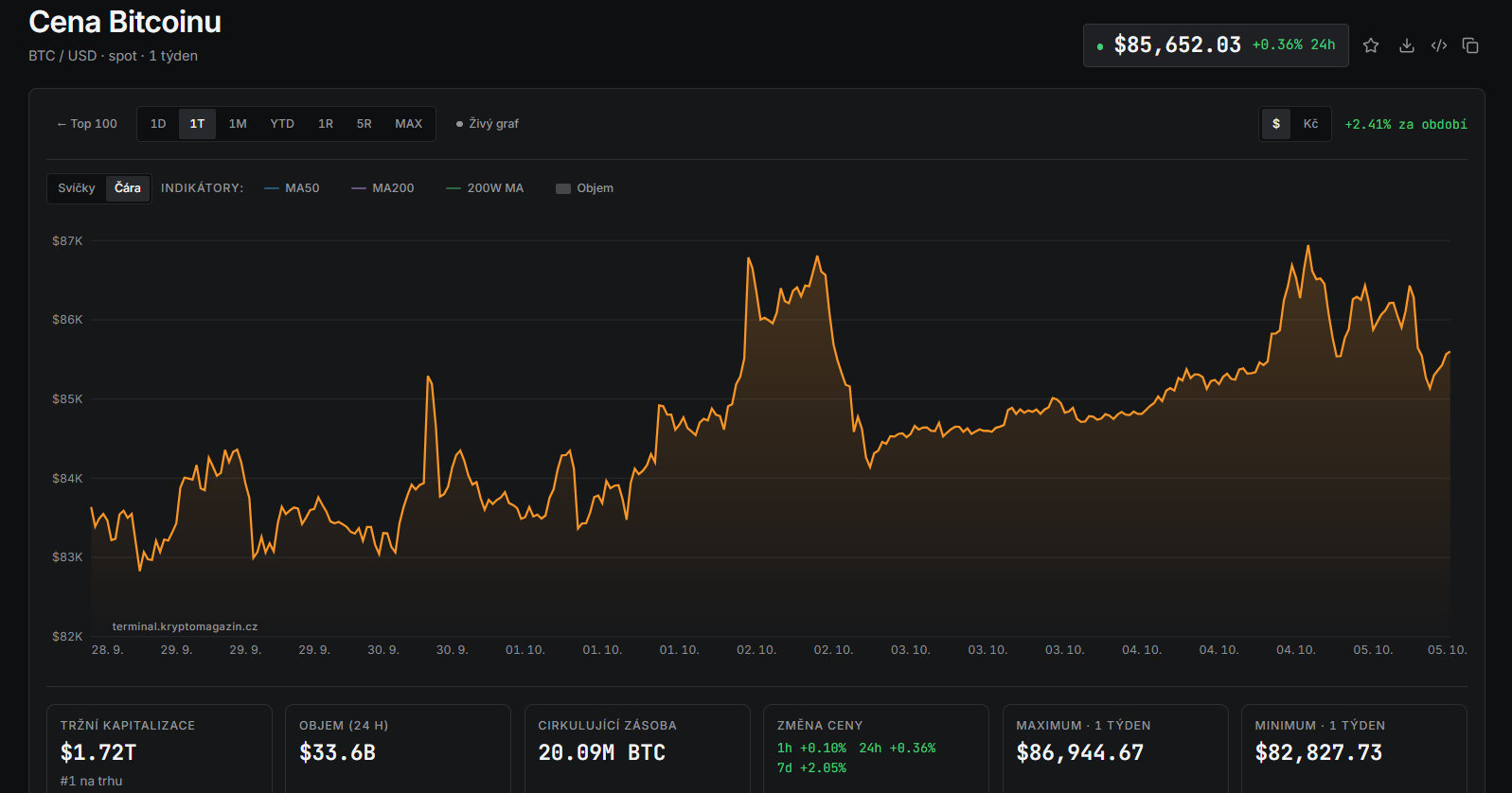Click the Objem (24 H) $33.6B value

pos(338,753)
